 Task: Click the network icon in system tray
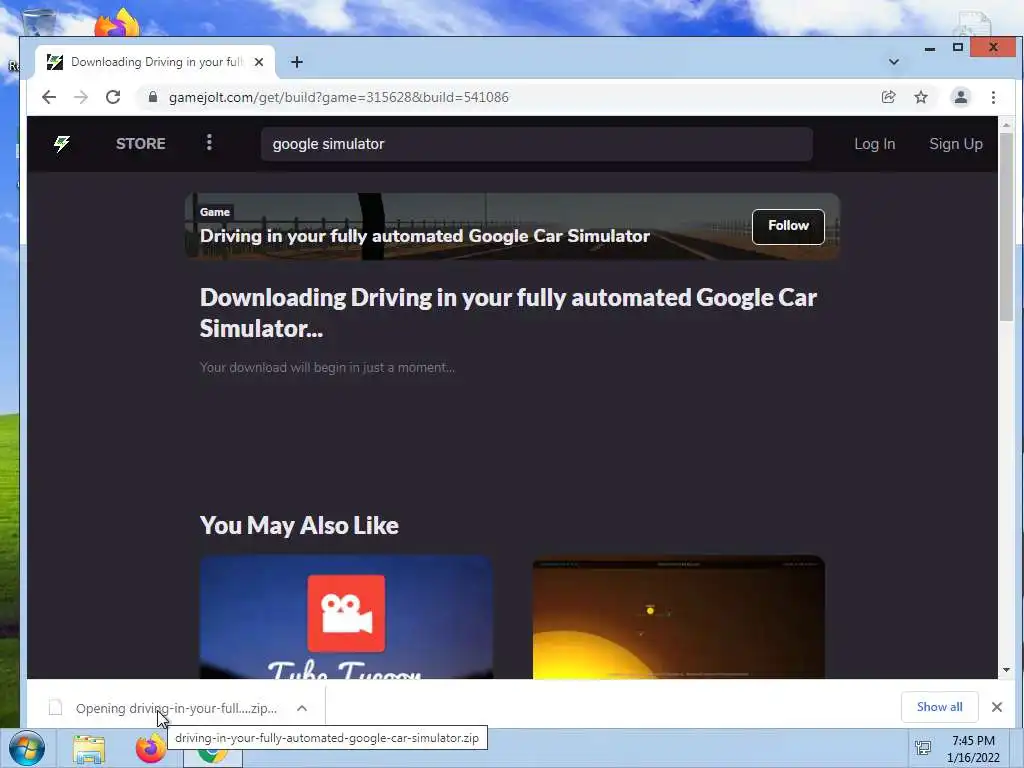(923, 748)
